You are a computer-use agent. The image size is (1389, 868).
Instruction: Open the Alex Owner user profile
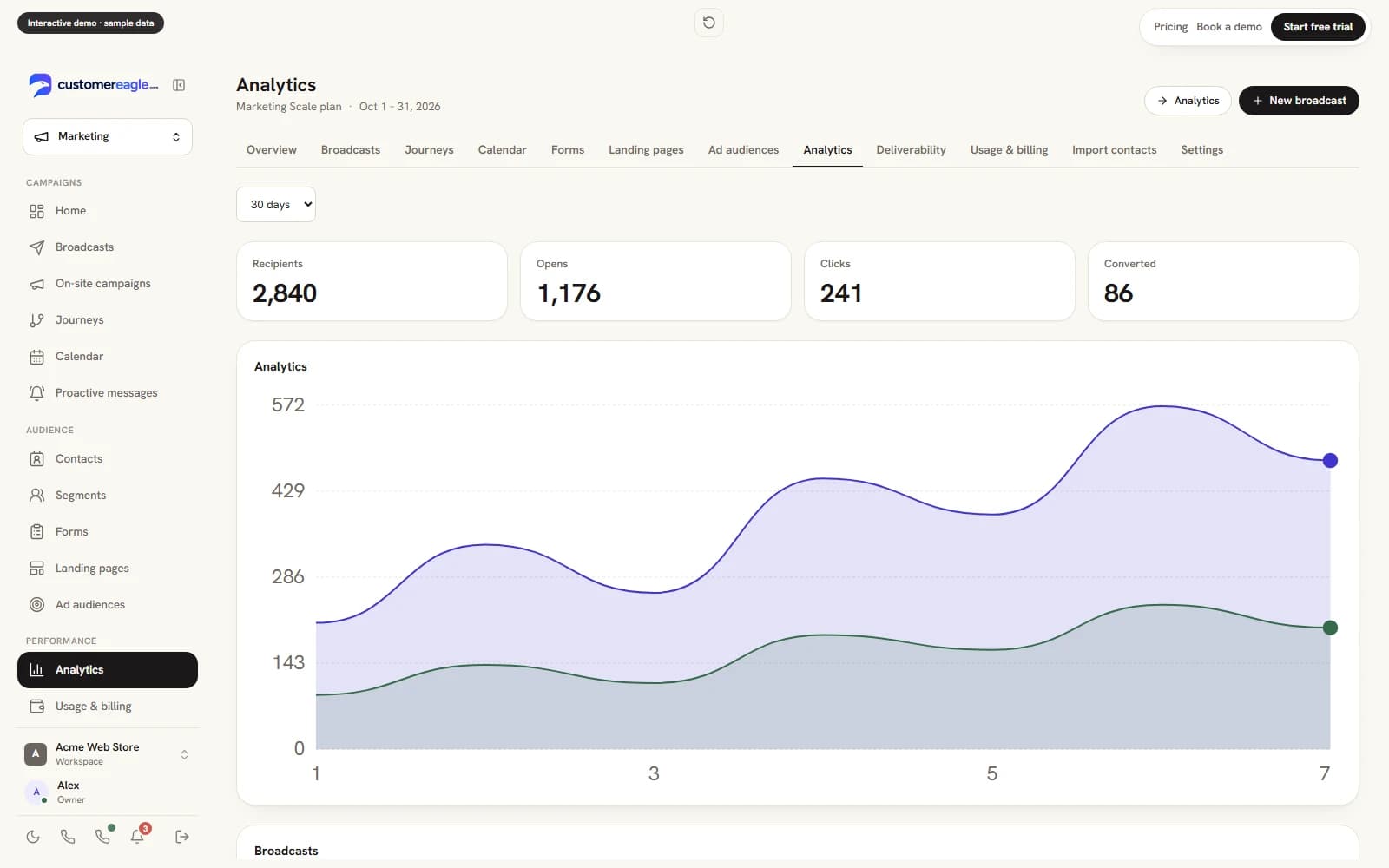point(108,792)
